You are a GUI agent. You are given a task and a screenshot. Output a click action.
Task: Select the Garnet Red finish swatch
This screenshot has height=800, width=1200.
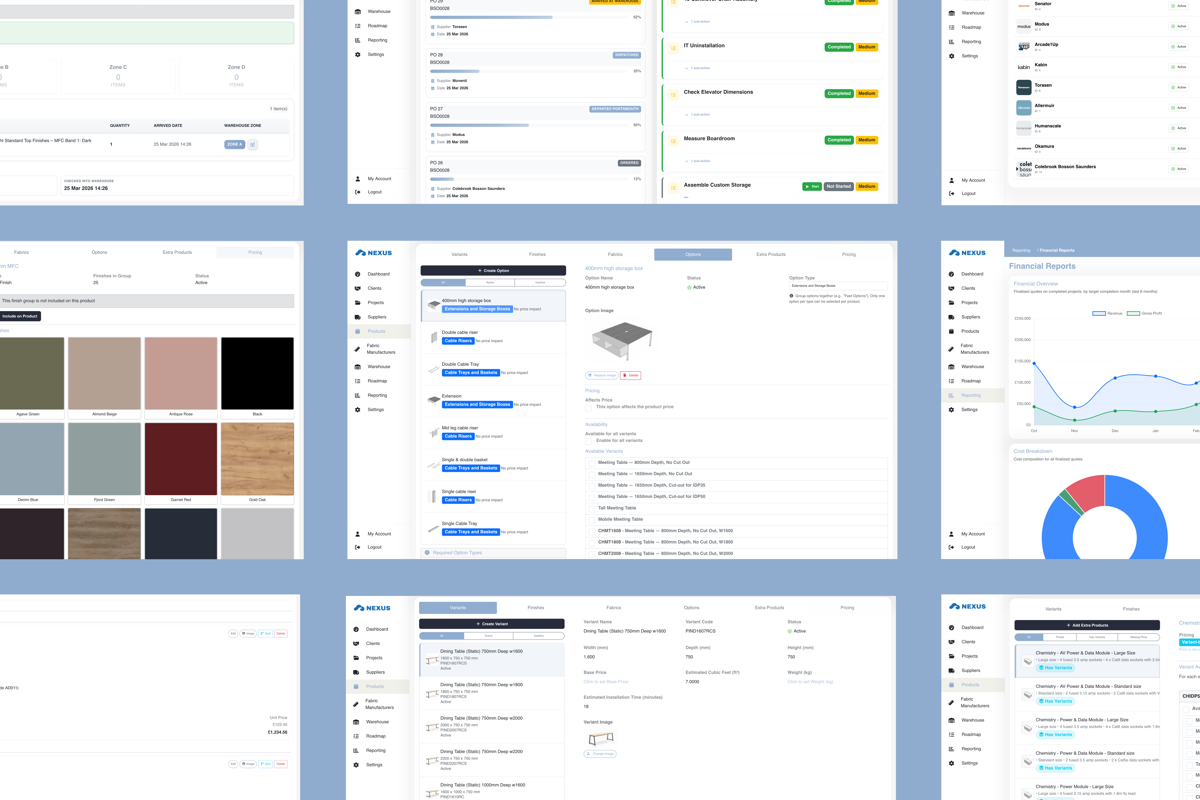pyautogui.click(x=181, y=459)
